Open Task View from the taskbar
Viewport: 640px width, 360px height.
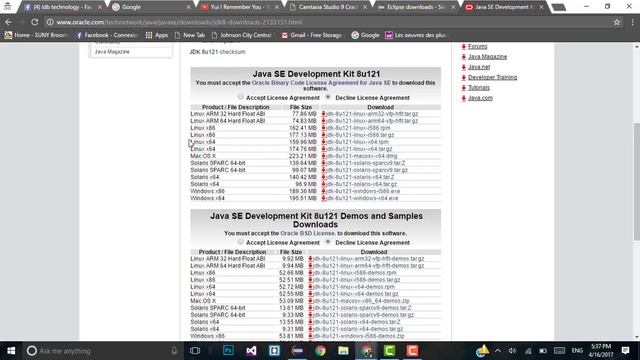pyautogui.click(x=195, y=351)
